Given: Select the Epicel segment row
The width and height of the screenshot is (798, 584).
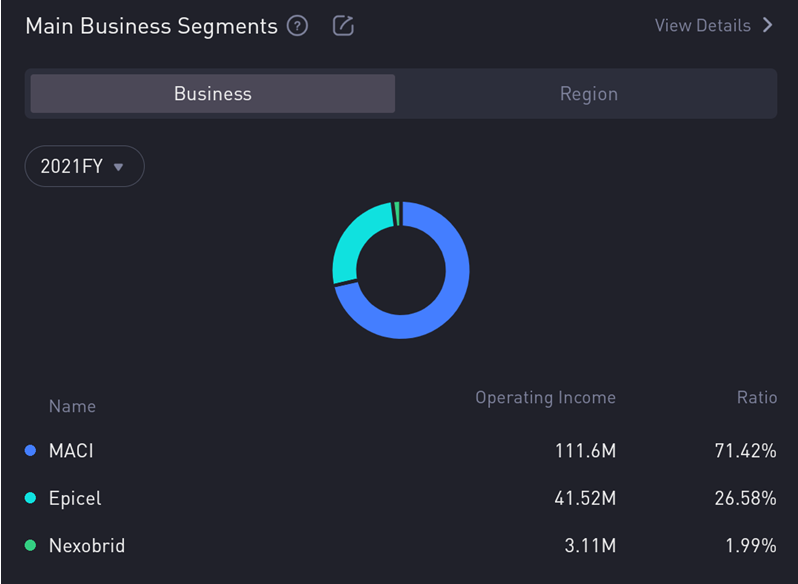Looking at the screenshot, I should coord(400,498).
